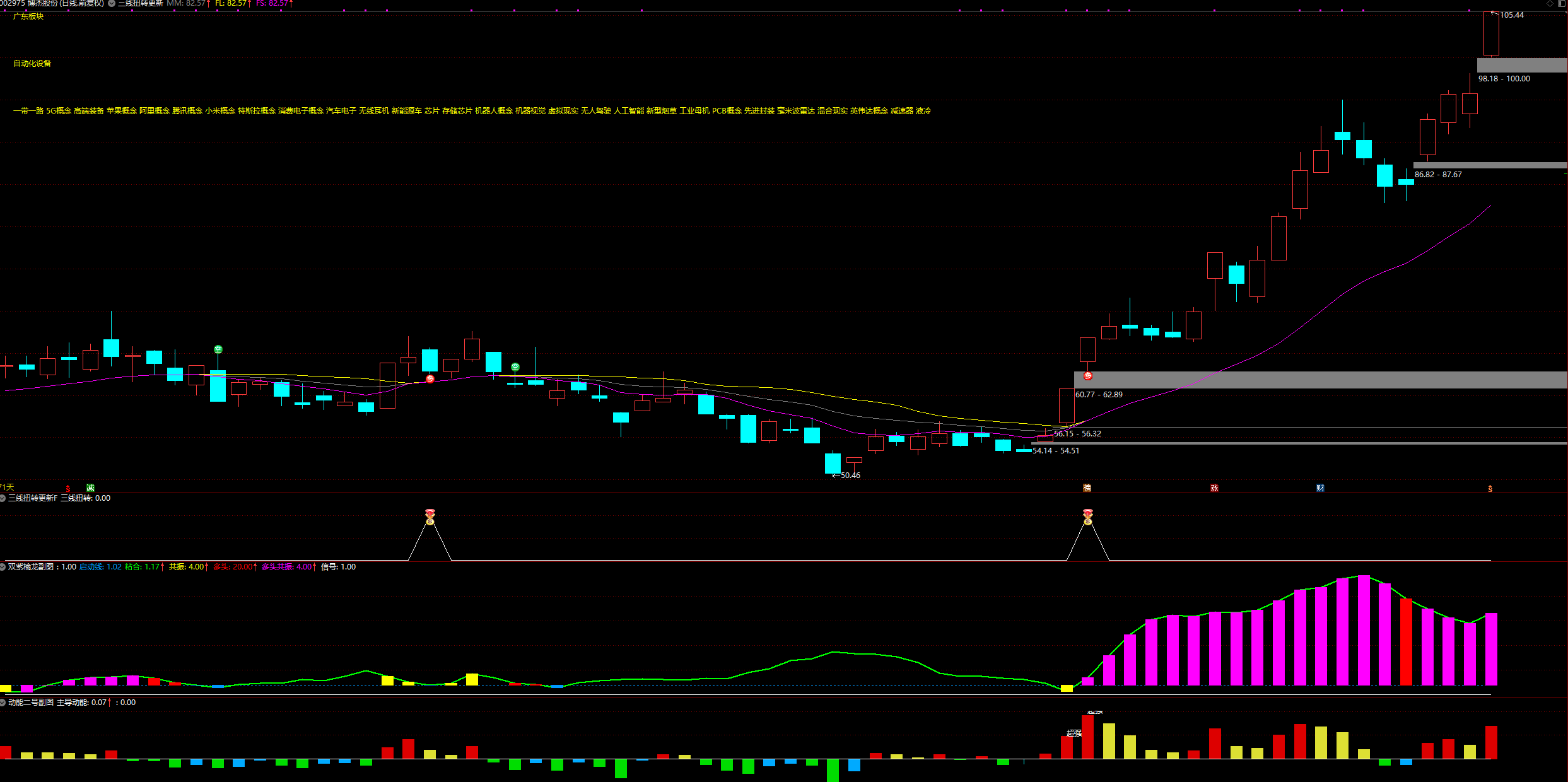Click the 特斯拉概念 concept tag

(x=257, y=111)
